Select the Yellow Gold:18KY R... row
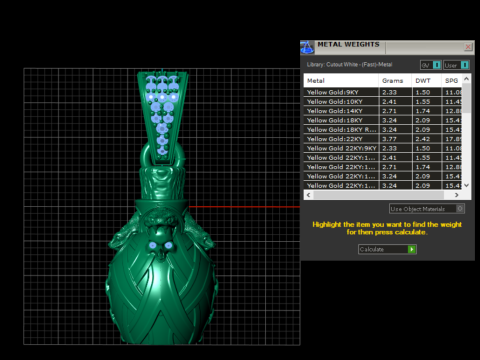The width and height of the screenshot is (480, 360). pyautogui.click(x=383, y=130)
